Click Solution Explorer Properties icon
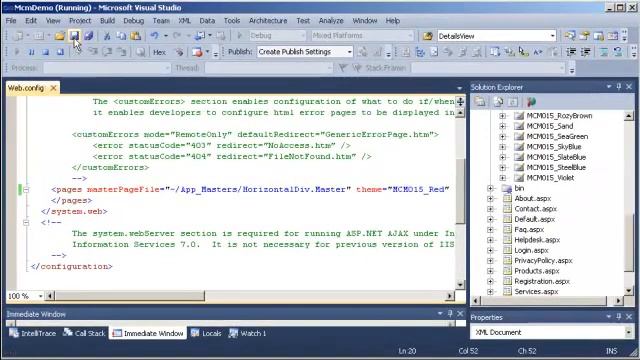 tap(480, 102)
